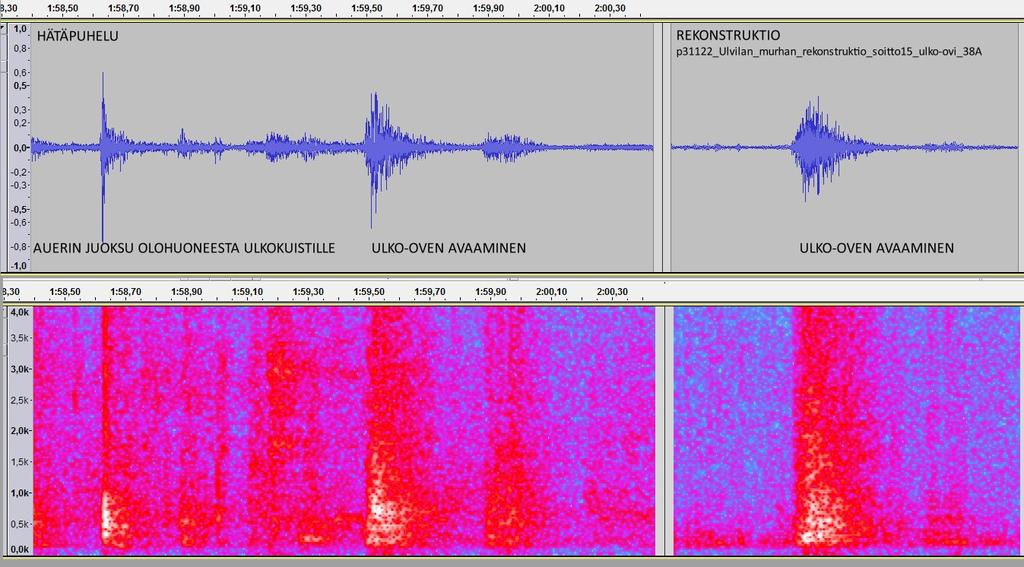Image resolution: width=1024 pixels, height=567 pixels.
Task: Click 1:59,30 on the spectrogram timeline
Action: tap(308, 292)
